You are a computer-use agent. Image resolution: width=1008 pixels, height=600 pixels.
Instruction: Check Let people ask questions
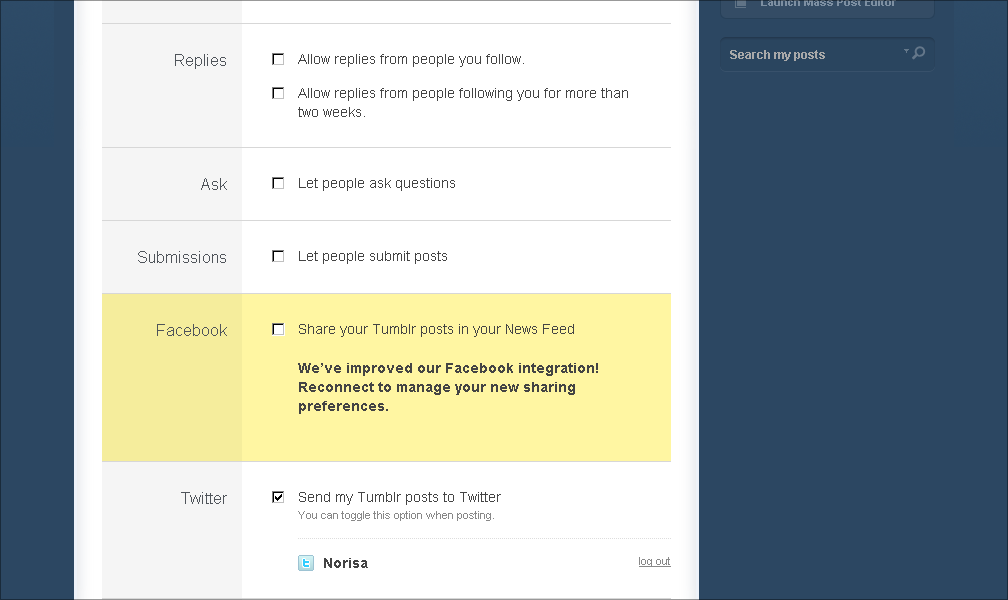click(278, 183)
